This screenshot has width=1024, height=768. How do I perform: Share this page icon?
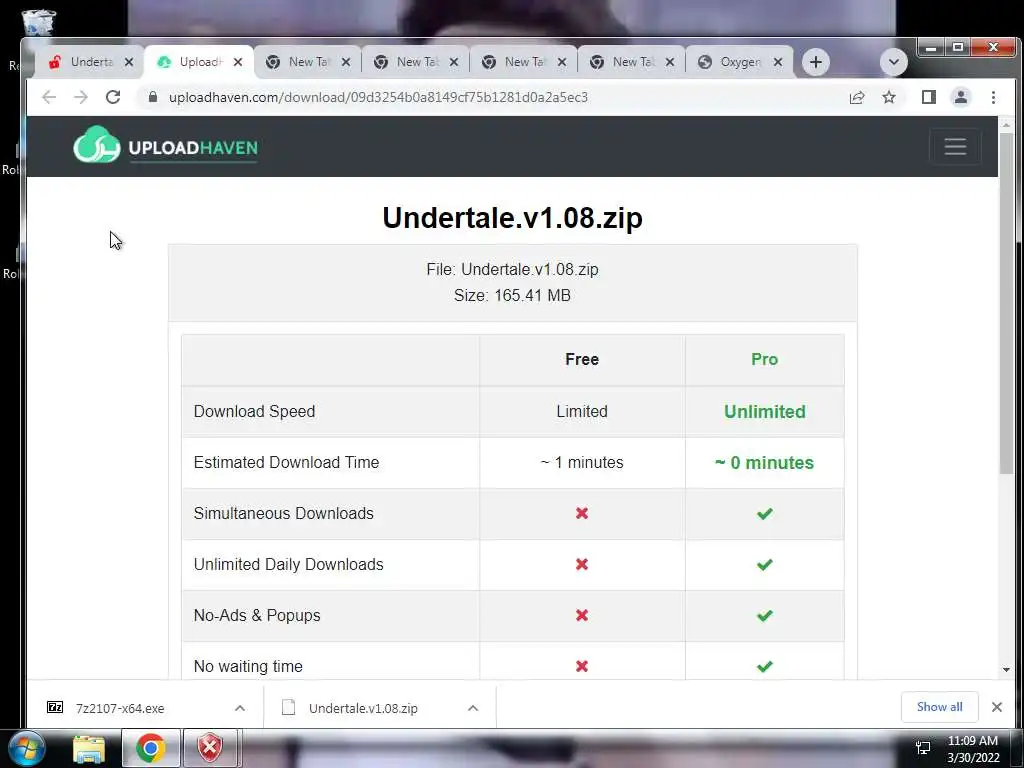click(857, 97)
